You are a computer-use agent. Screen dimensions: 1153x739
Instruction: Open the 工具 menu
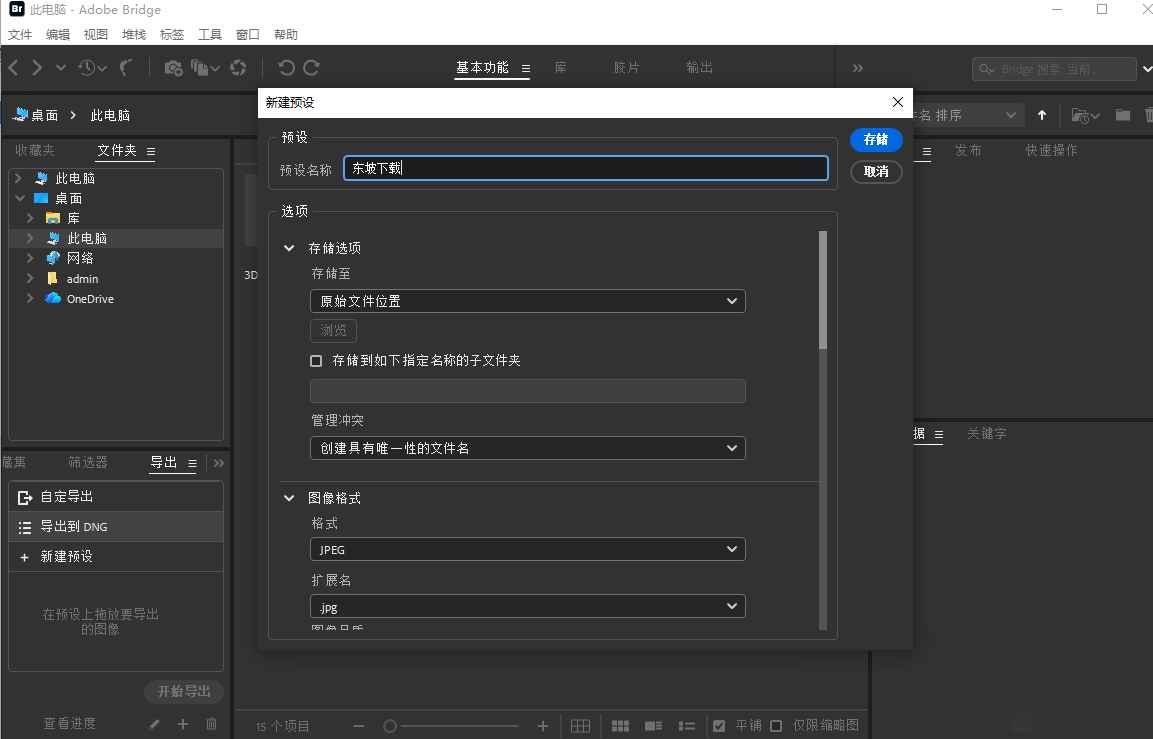pos(210,35)
